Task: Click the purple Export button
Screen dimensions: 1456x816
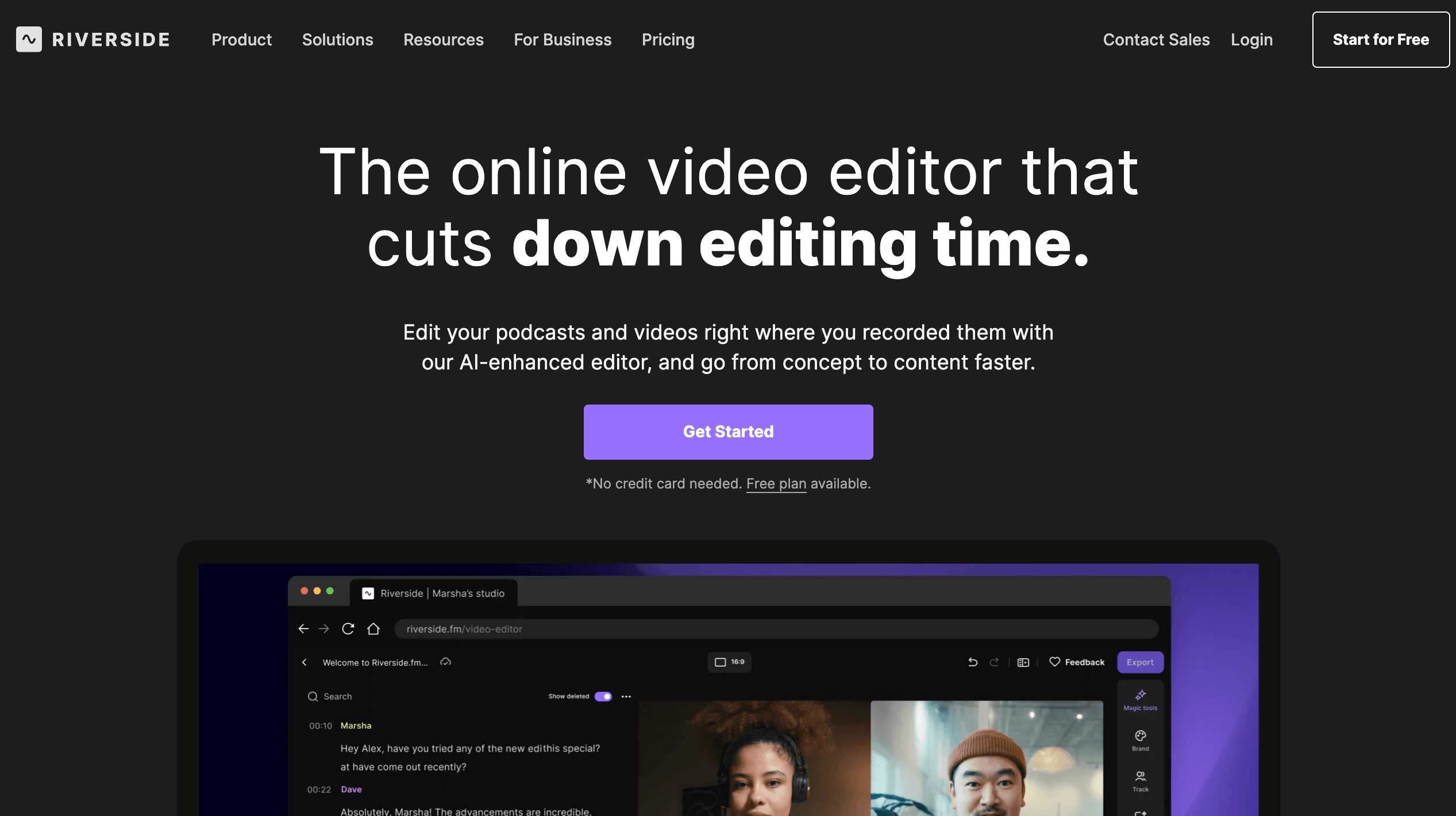Action: tap(1139, 662)
